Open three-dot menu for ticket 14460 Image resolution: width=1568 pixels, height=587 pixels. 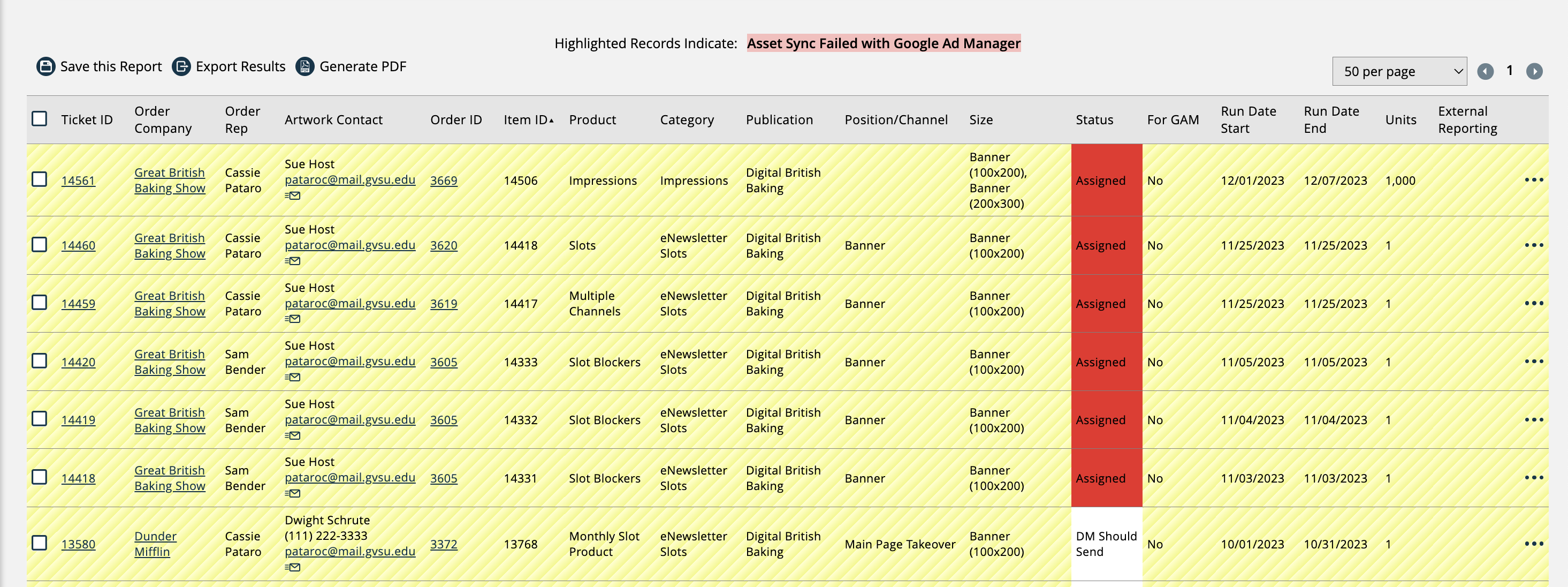[1533, 245]
